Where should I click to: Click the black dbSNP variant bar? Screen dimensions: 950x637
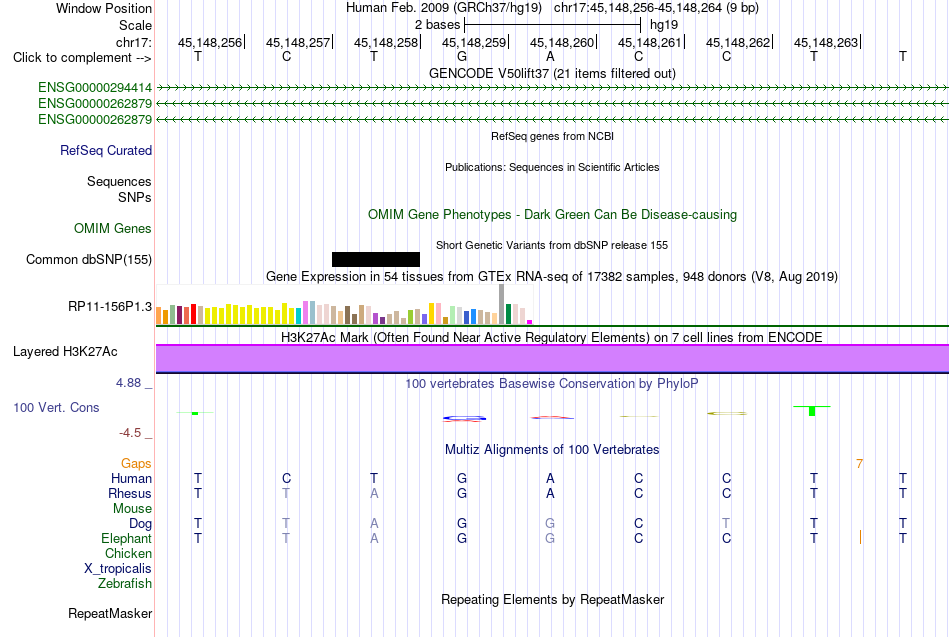(376, 259)
